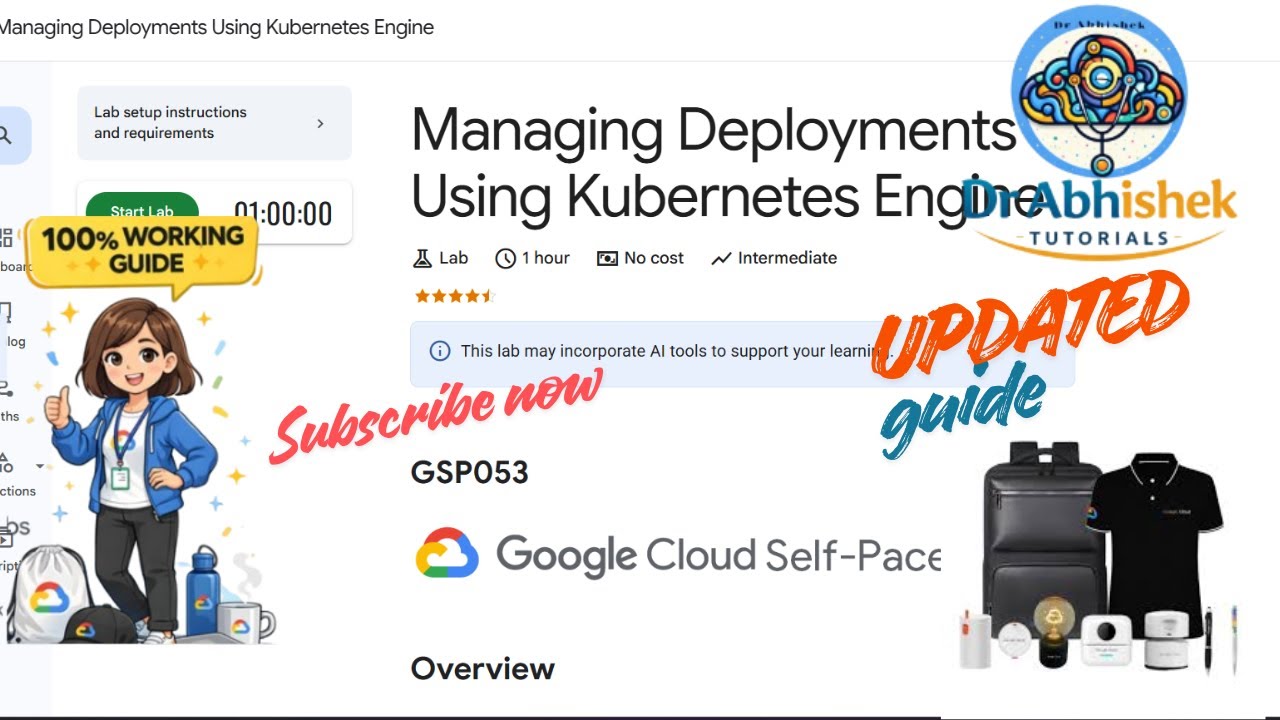Click the trend-line icon beside Intermediate

[x=721, y=259]
